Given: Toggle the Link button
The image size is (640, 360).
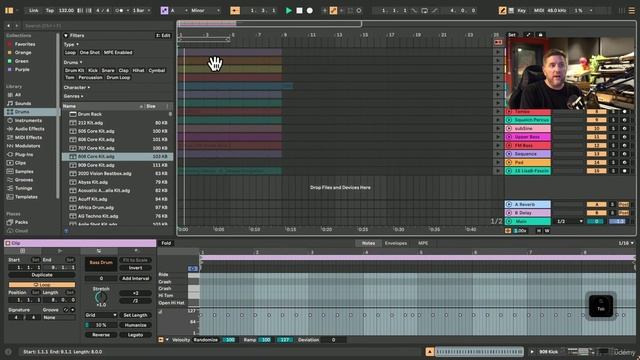Looking at the screenshot, I should [x=33, y=11].
